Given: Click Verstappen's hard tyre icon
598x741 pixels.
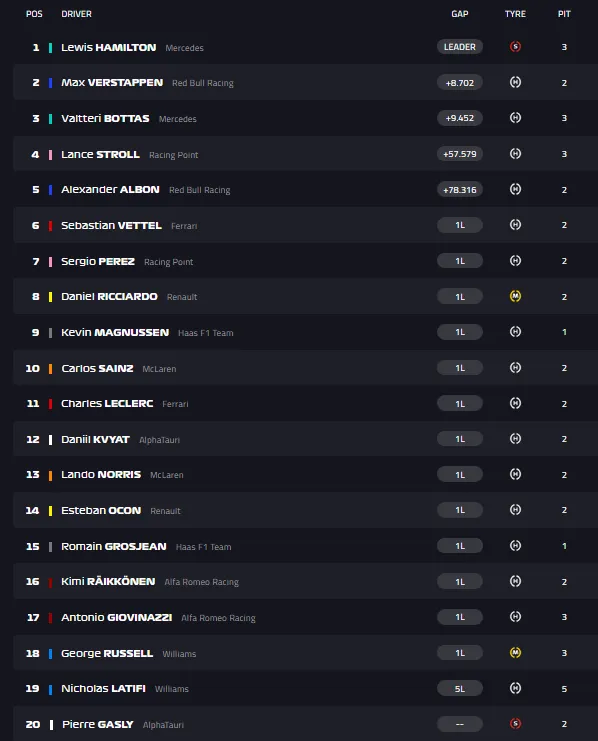Looking at the screenshot, I should coord(515,82).
